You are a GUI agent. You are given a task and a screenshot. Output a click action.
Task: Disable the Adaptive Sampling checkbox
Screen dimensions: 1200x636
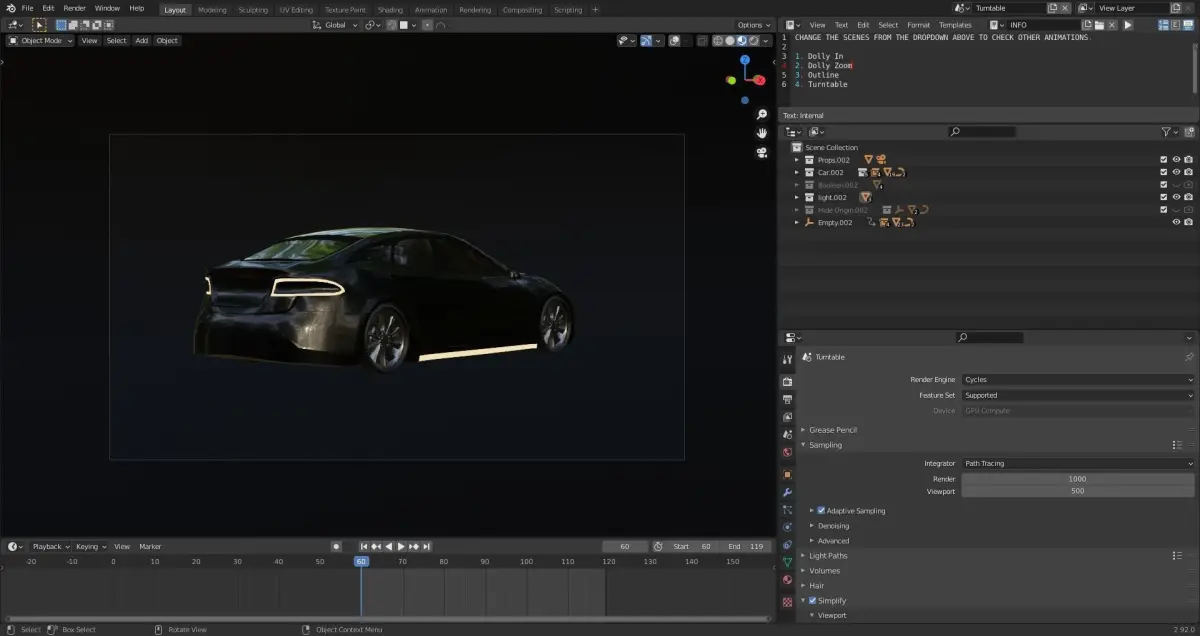tap(821, 511)
